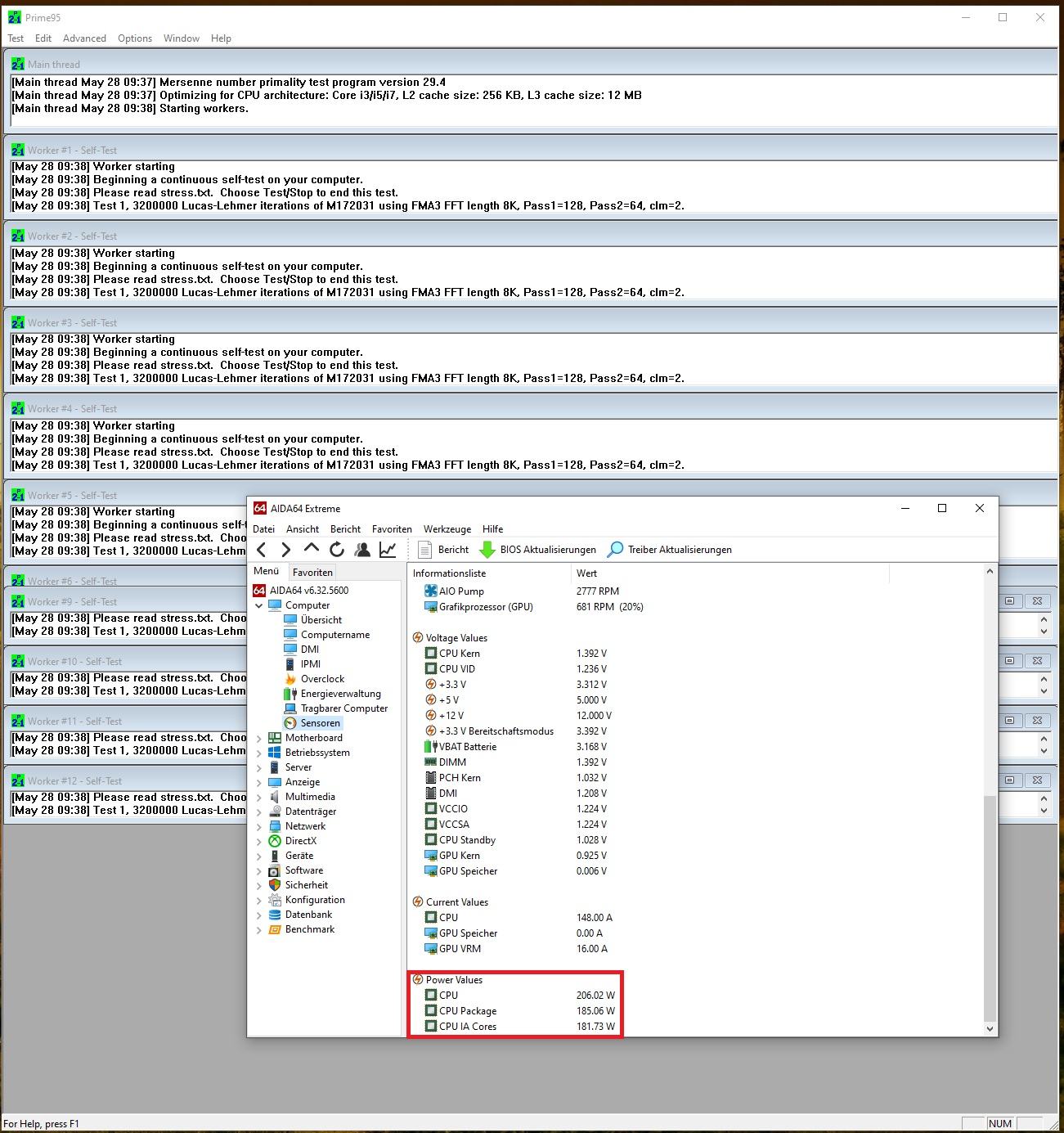
Task: Click the Wert column header
Action: coord(730,573)
